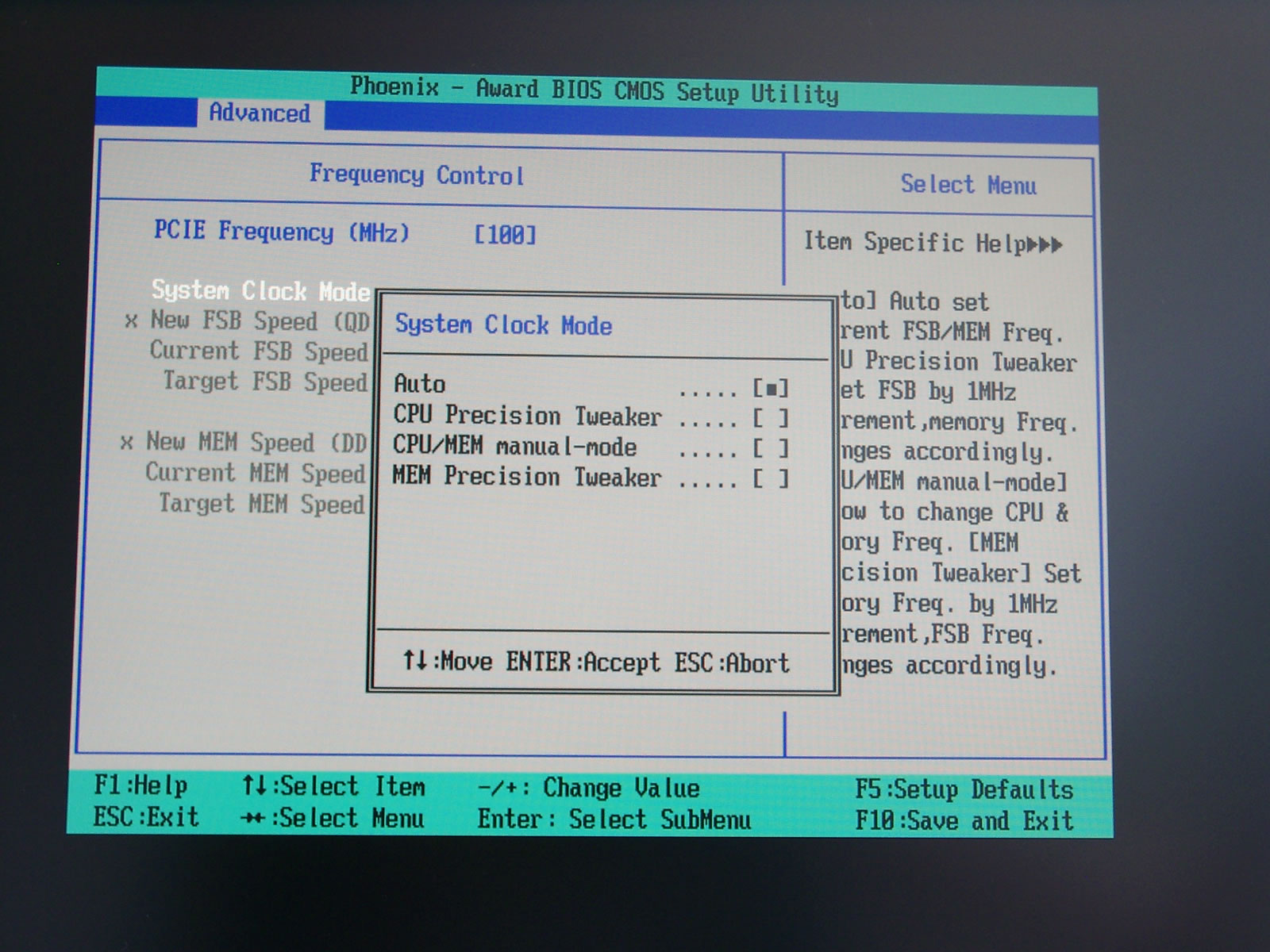
Task: Tick the CPU/MEM manual-mode bracket
Action: tap(771, 449)
